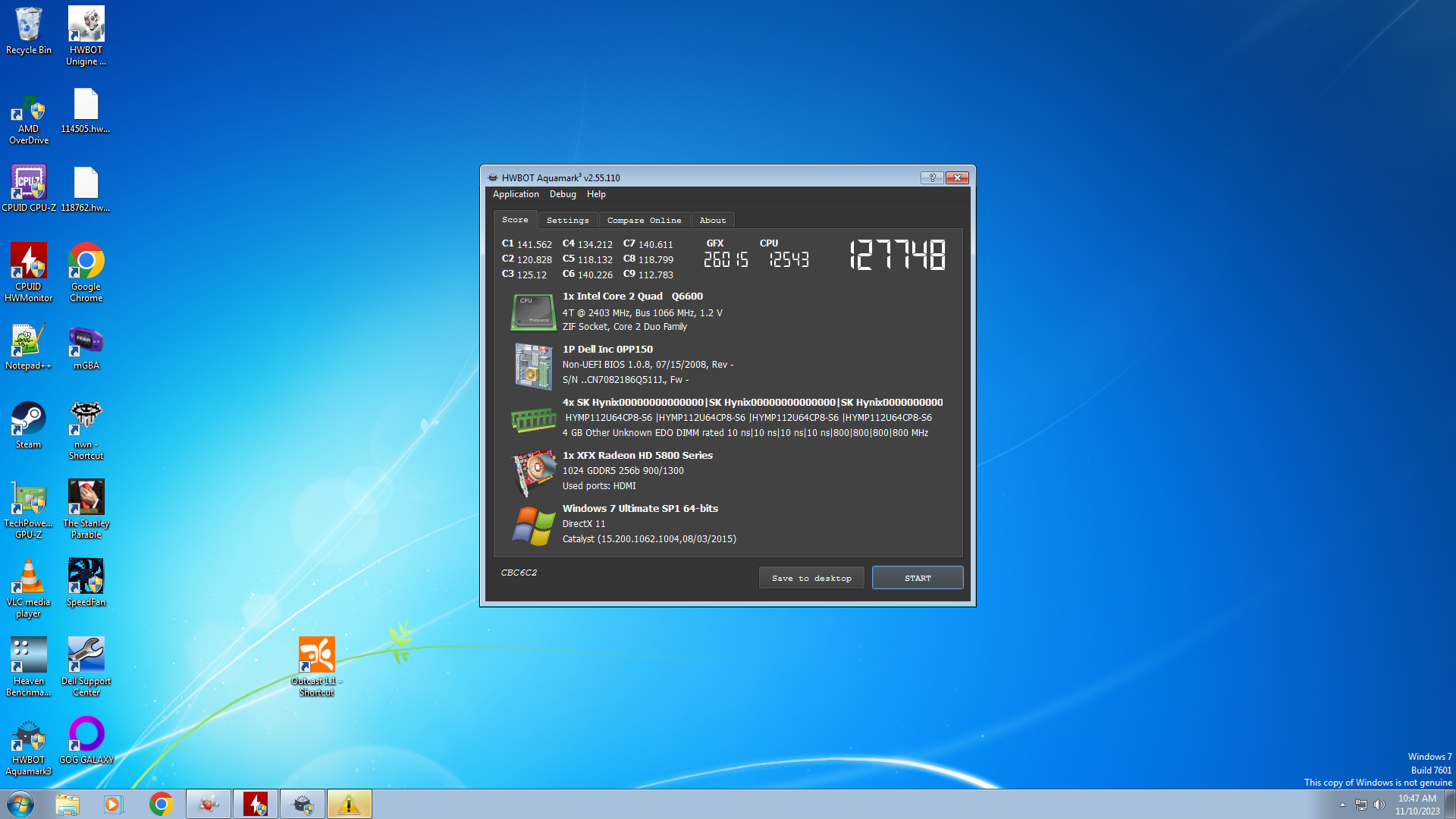Launch VLC media player shortcut
1456x819 pixels.
tap(29, 588)
